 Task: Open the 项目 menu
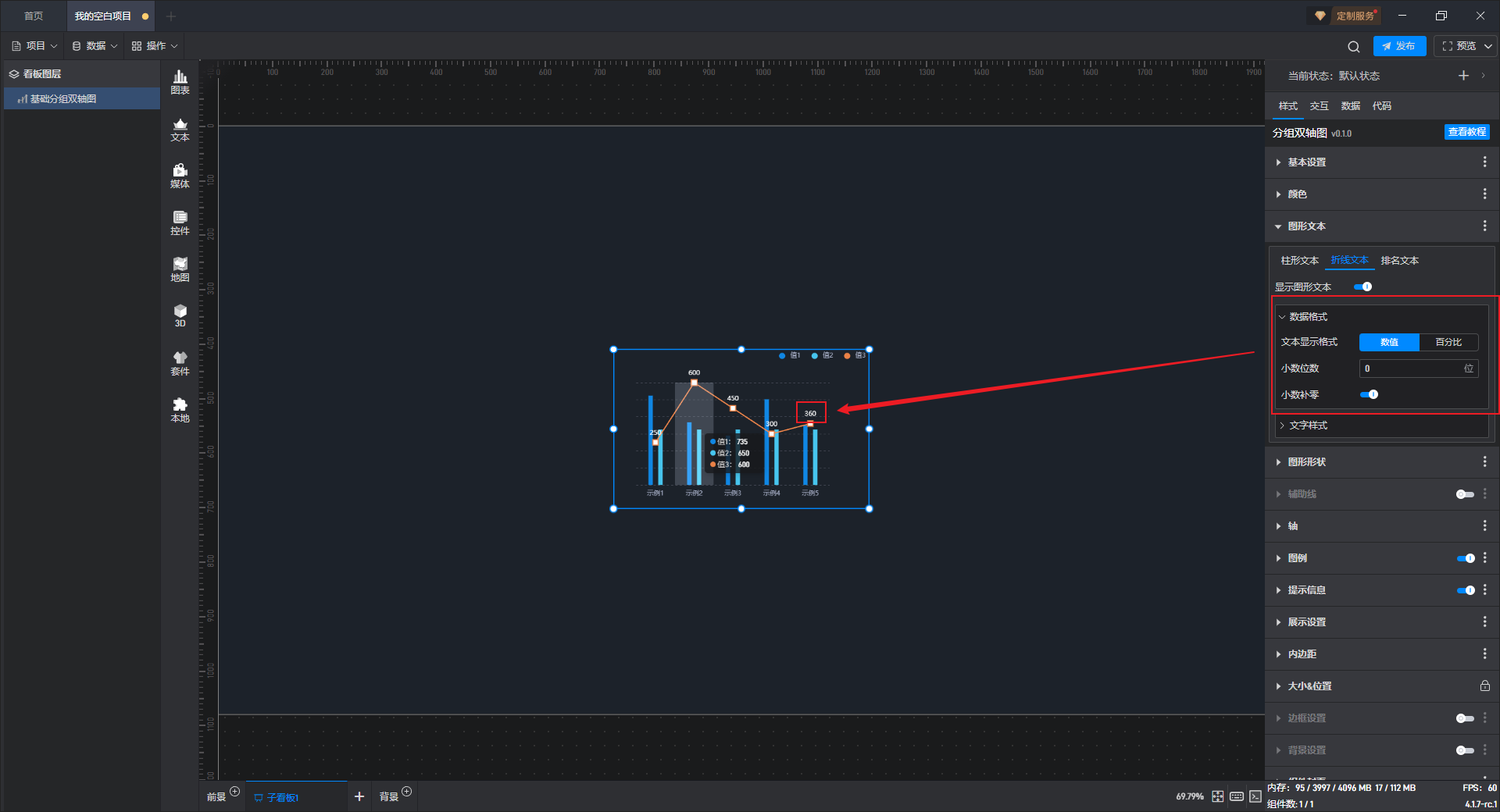tap(34, 46)
